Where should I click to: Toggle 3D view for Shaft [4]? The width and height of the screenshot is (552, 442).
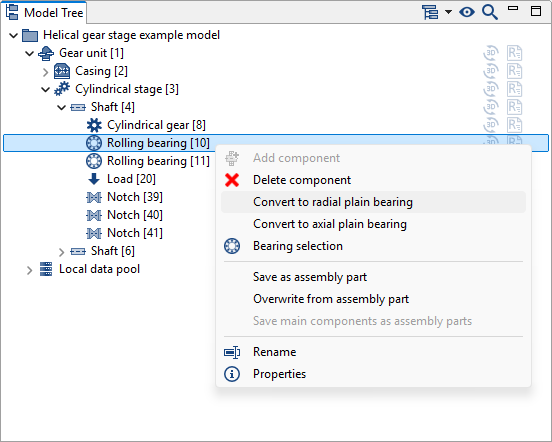(x=491, y=107)
